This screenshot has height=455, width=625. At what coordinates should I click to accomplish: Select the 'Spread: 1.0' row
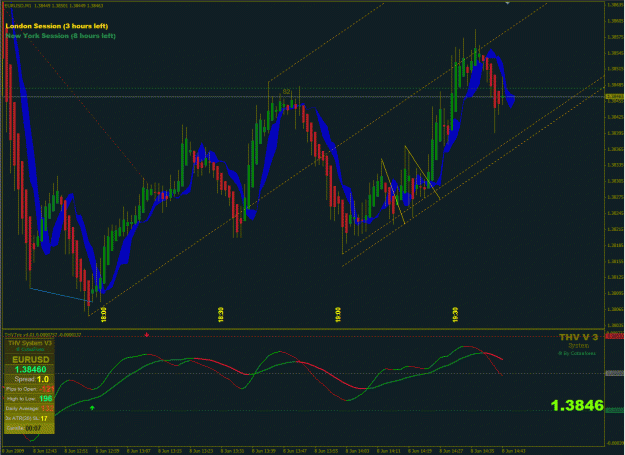29,379
